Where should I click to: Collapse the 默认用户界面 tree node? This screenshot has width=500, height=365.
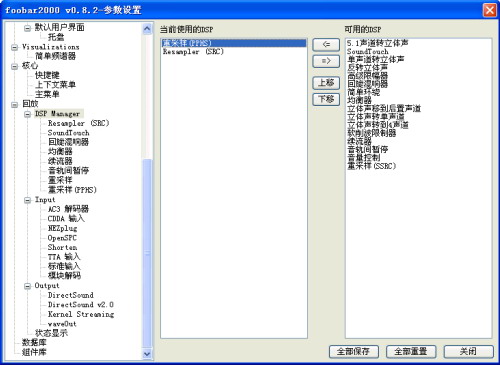27,28
